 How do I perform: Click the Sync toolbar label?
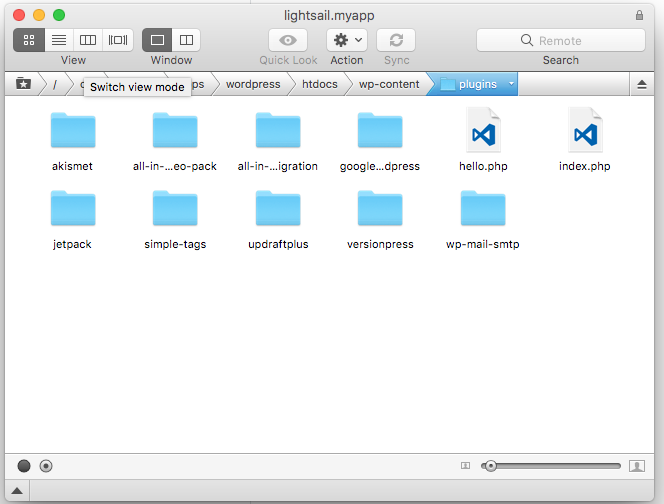tap(397, 60)
